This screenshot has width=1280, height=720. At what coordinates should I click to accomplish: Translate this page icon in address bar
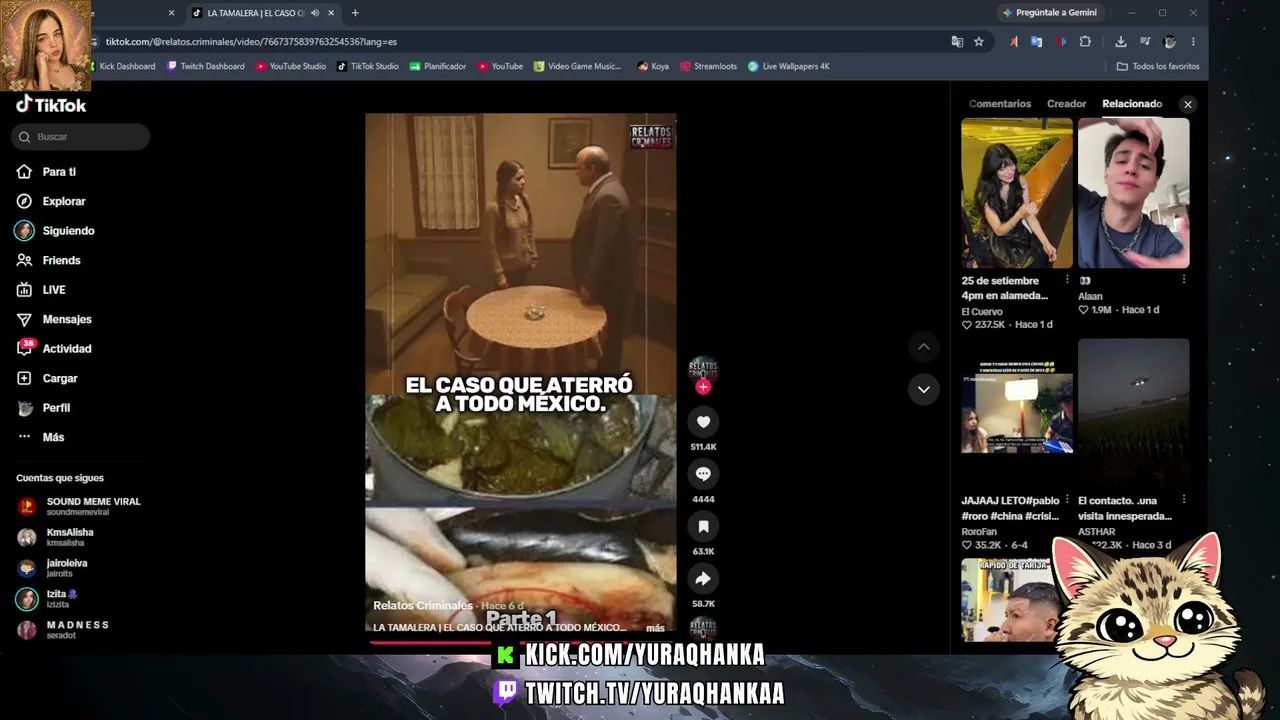coord(957,42)
